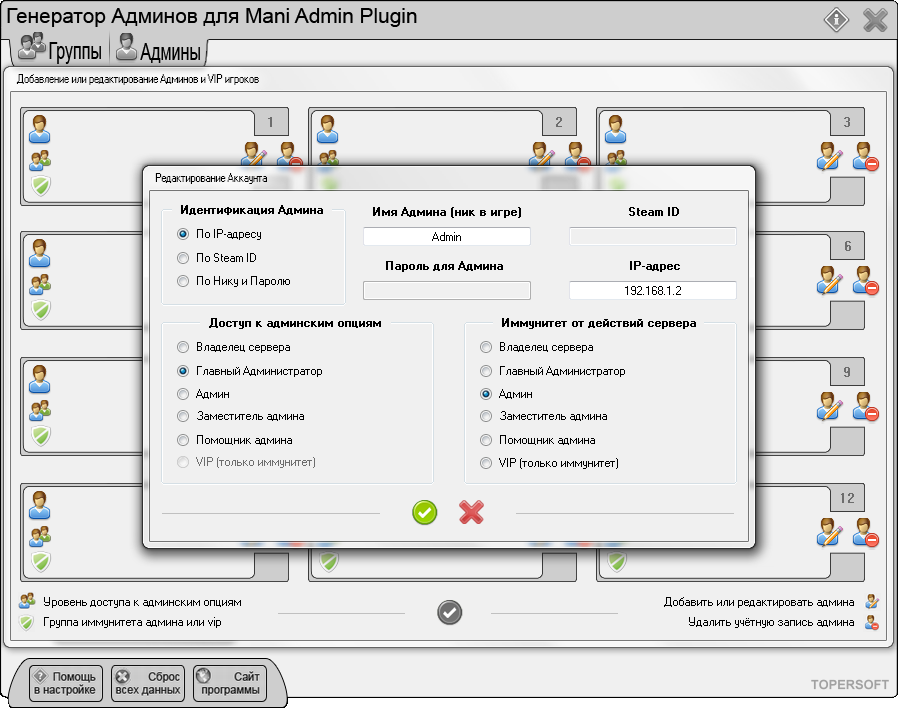Set immunity to Главный Администратор
The image size is (898, 708).
553,371
